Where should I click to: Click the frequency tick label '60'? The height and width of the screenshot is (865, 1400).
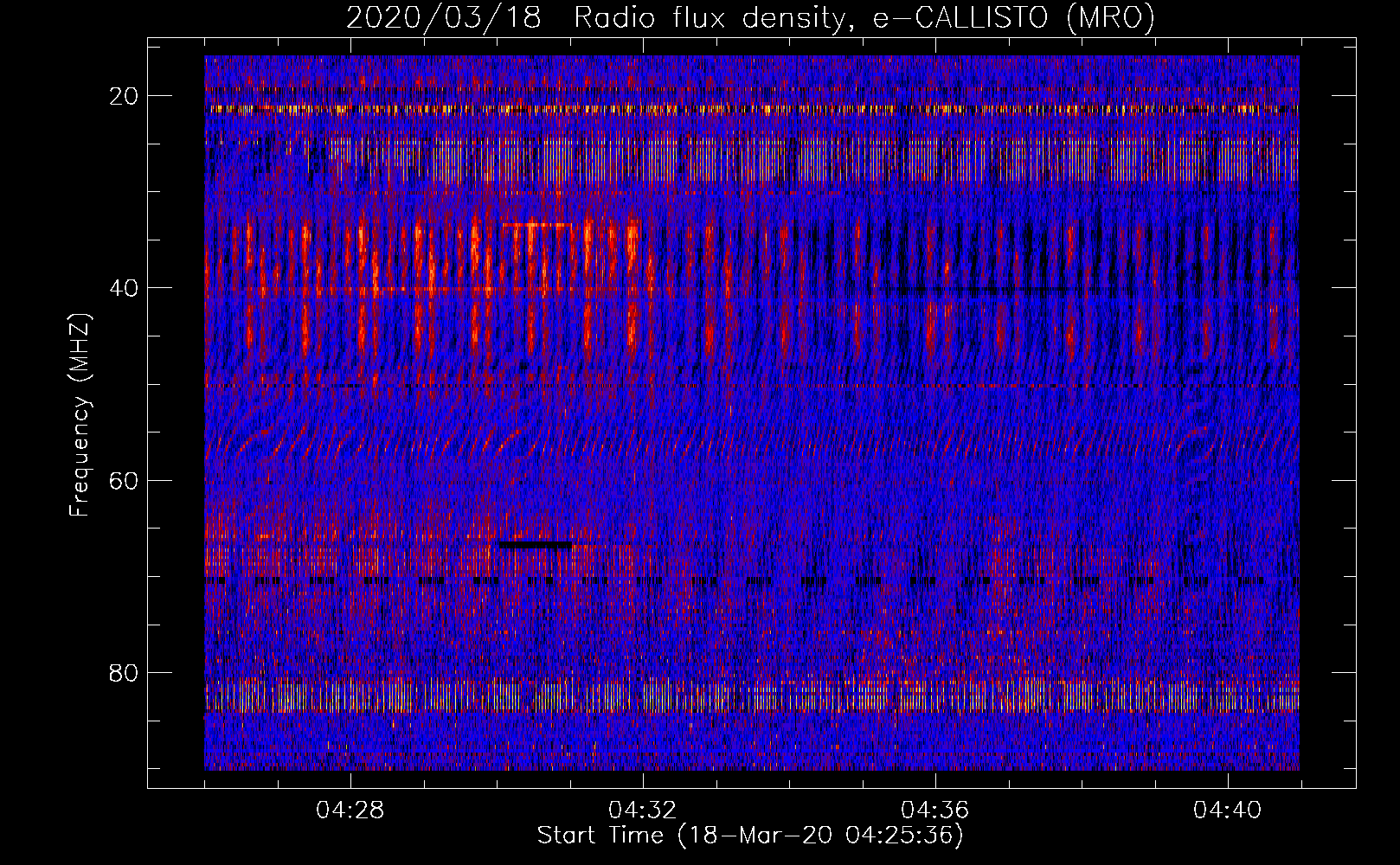coord(125,480)
